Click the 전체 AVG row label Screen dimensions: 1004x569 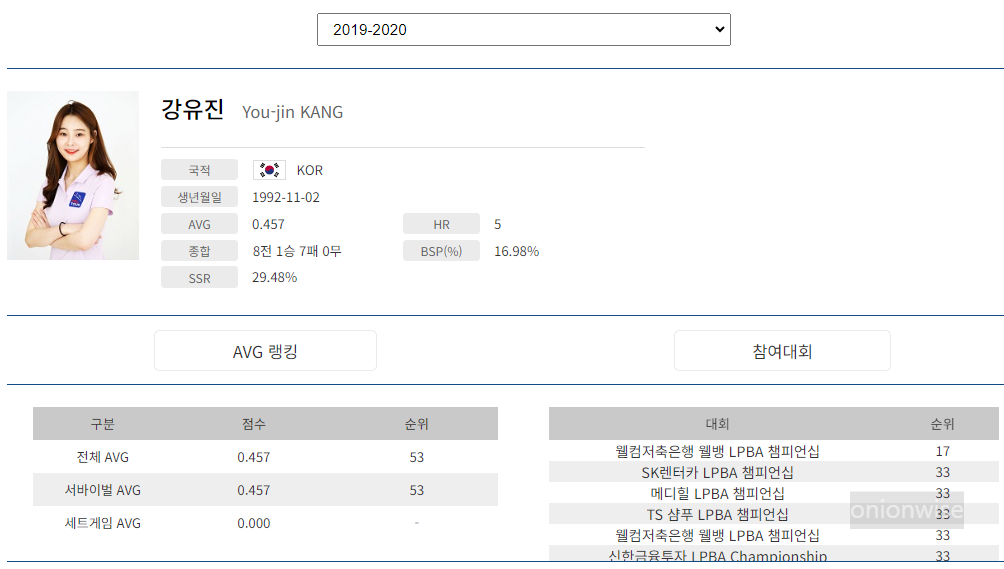point(102,457)
